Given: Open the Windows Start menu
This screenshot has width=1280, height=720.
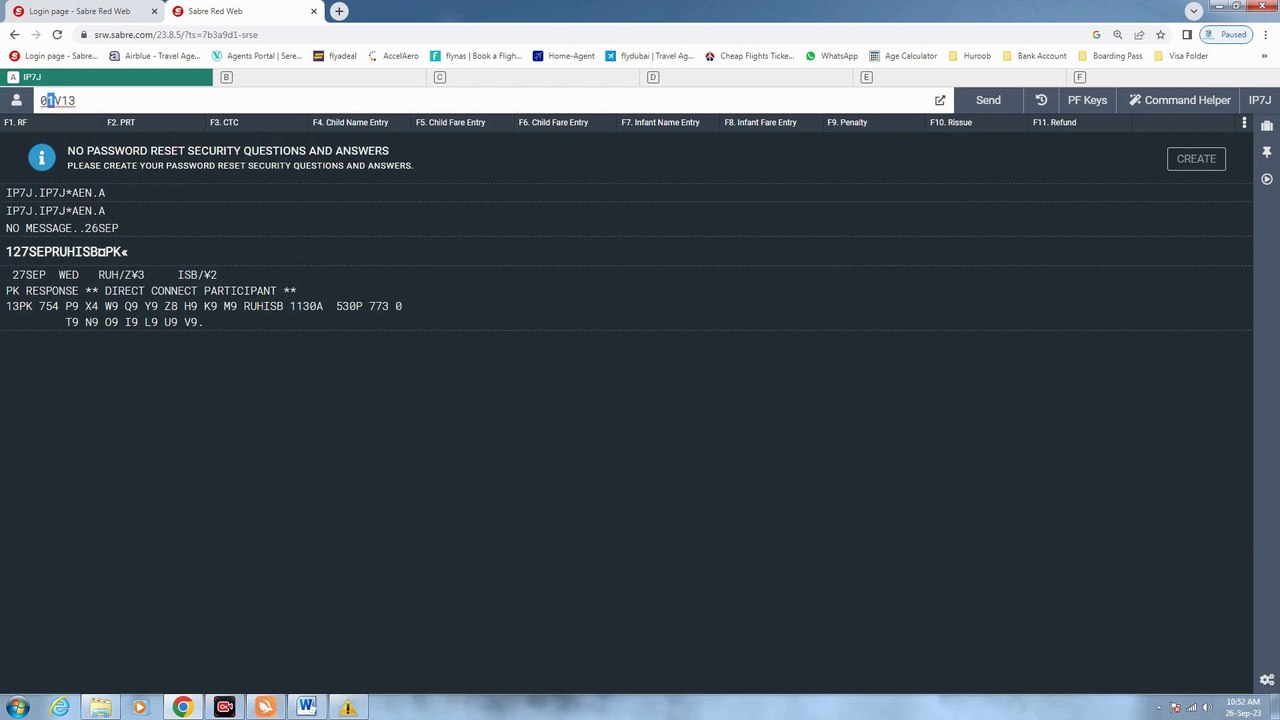Looking at the screenshot, I should [x=18, y=707].
